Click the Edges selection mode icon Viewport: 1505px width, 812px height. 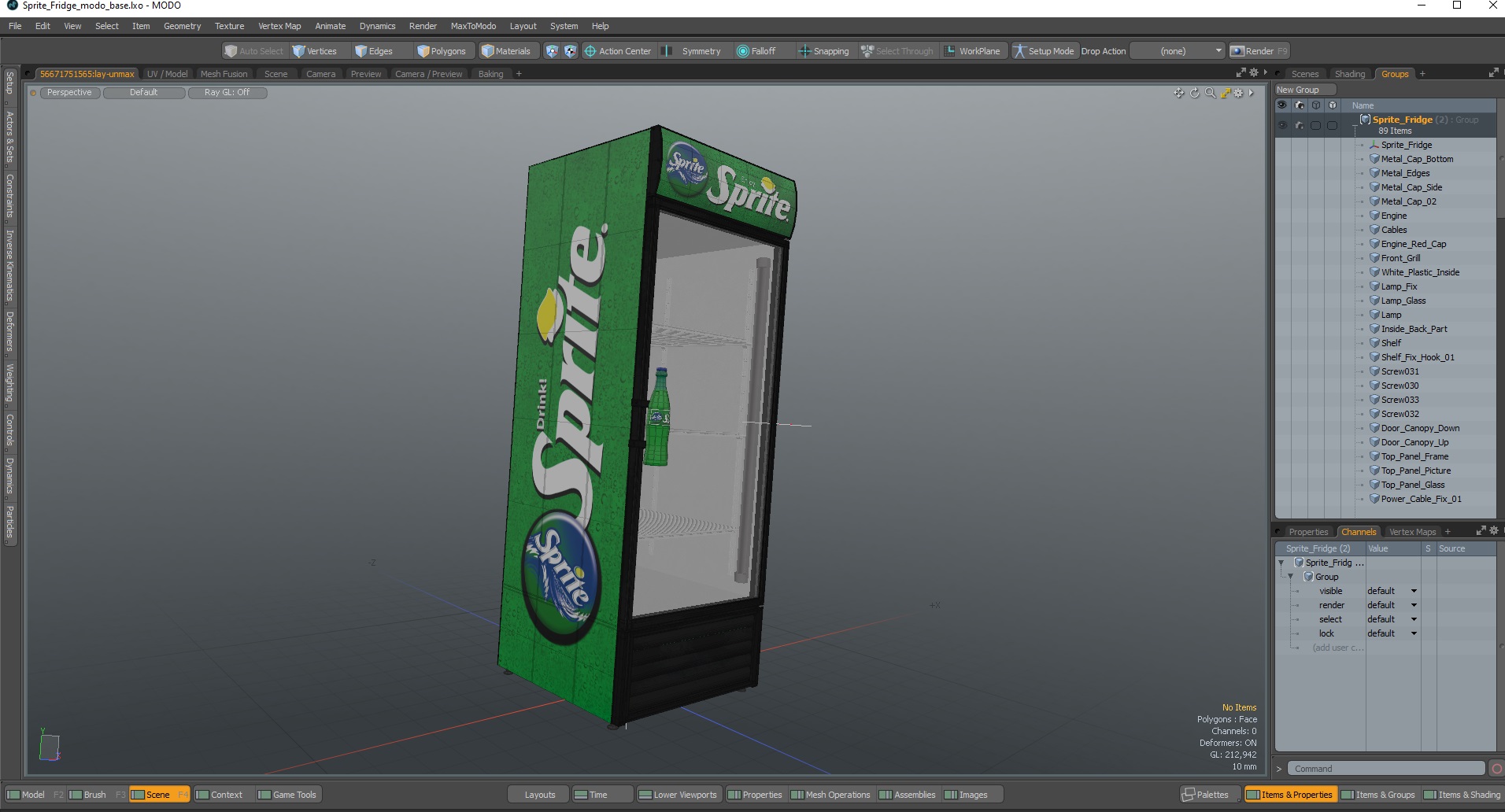pos(361,51)
